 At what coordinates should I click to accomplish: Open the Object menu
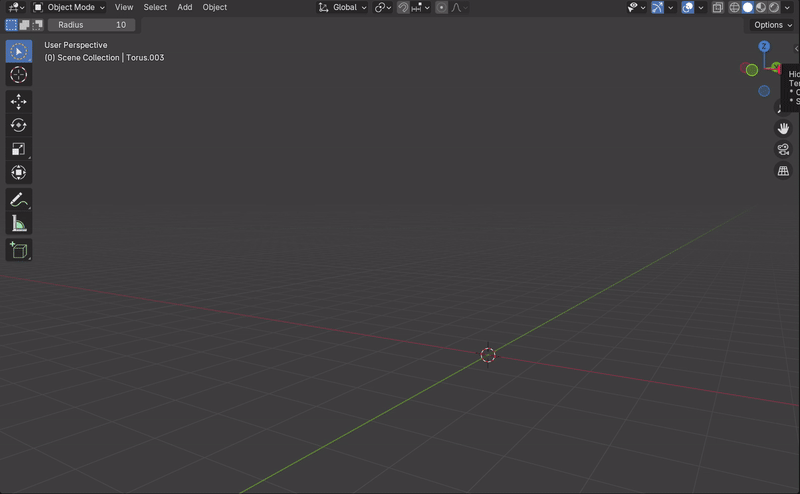click(215, 7)
